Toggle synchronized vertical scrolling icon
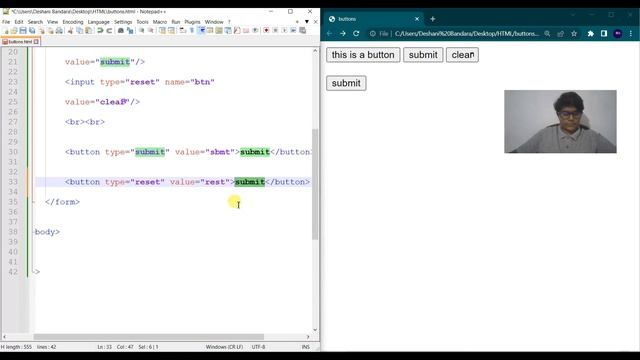Image resolution: width=640 pixels, height=360 pixels. [162, 31]
